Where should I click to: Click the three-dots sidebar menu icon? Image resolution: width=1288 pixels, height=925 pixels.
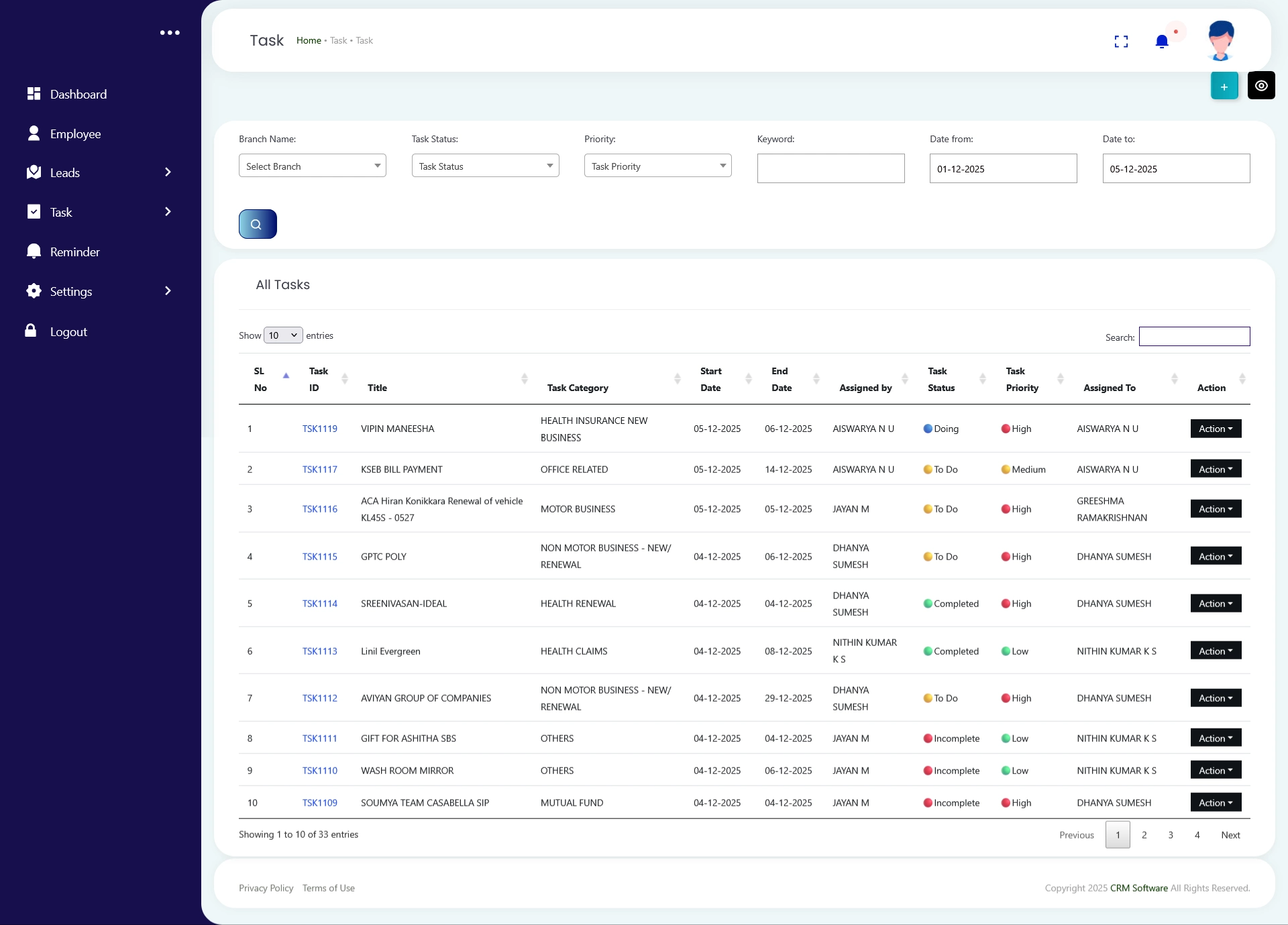click(x=170, y=32)
